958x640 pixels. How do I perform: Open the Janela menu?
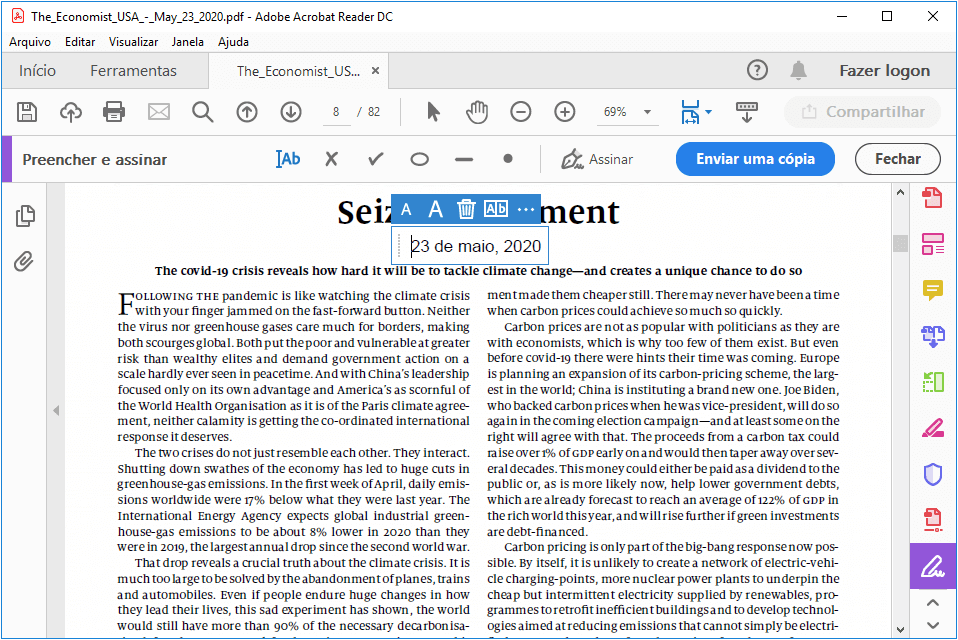[x=188, y=42]
